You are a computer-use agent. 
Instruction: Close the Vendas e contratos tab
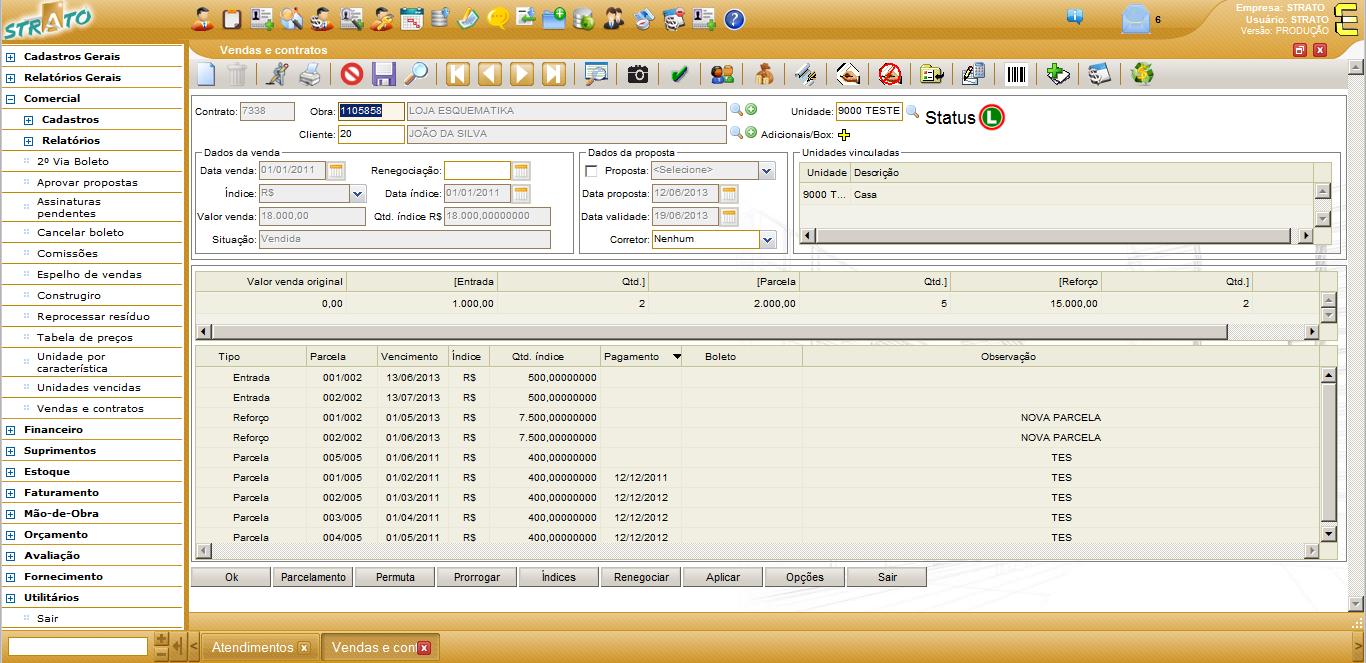coord(424,648)
